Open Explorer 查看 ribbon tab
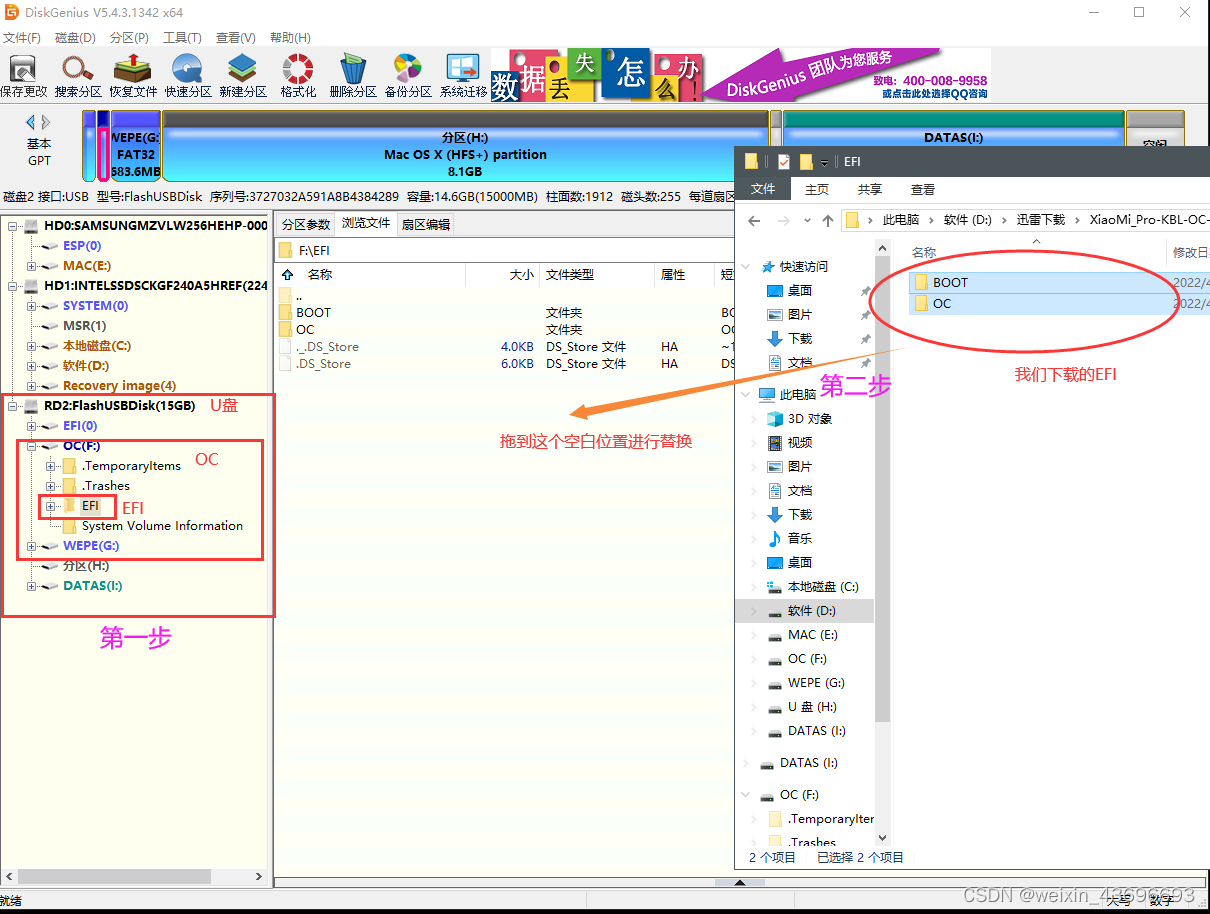Screen dimensions: 1210x914 (x=923, y=189)
